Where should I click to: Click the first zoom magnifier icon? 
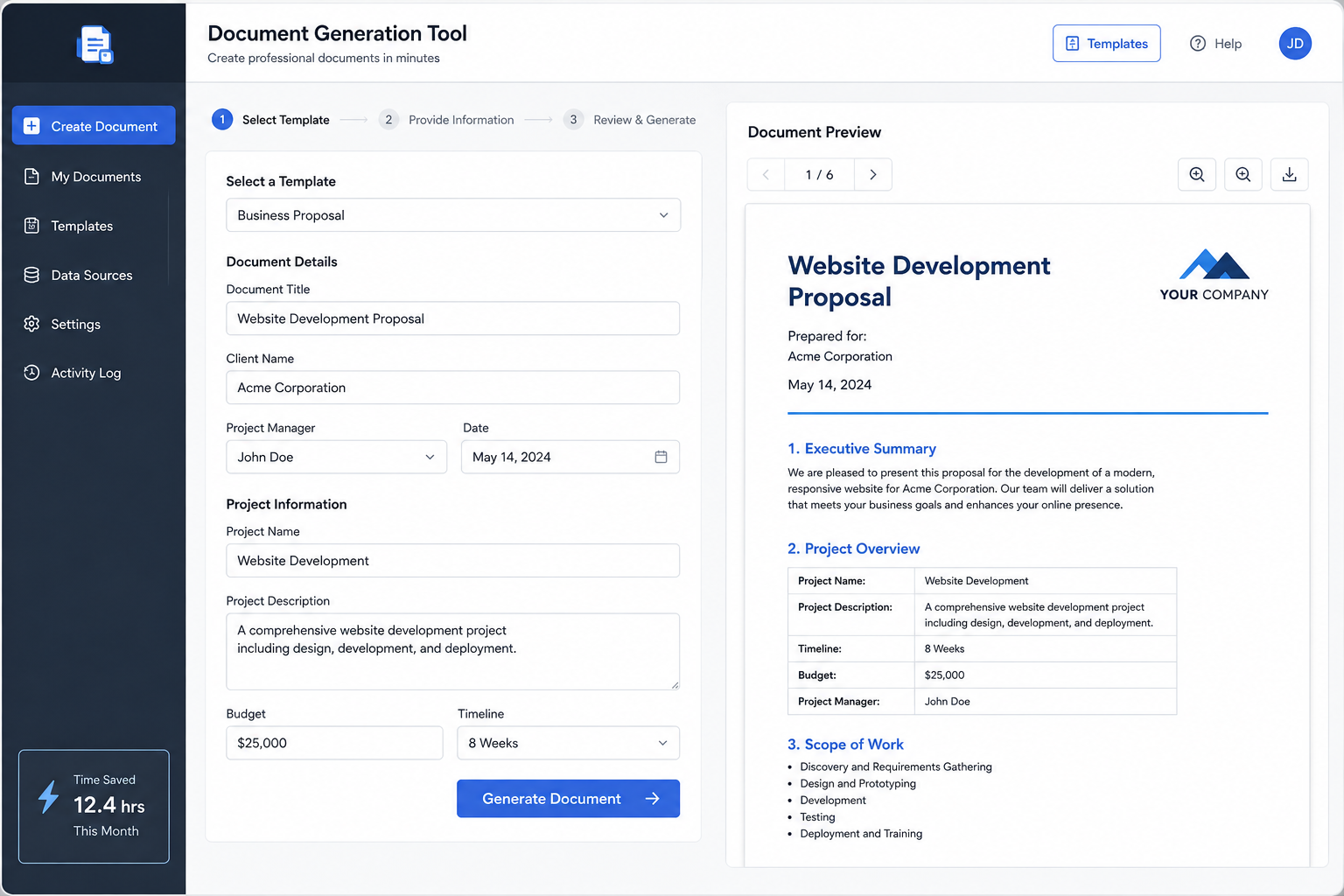coord(1197,175)
